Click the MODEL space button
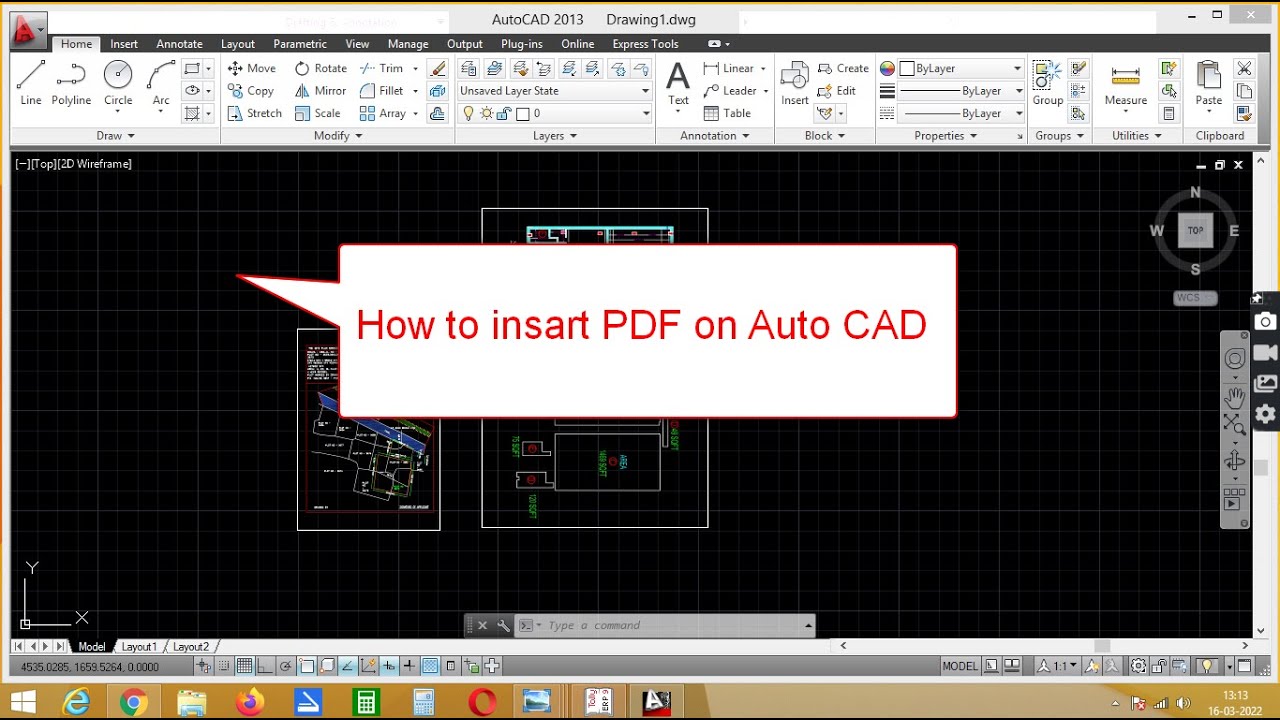 coord(960,666)
